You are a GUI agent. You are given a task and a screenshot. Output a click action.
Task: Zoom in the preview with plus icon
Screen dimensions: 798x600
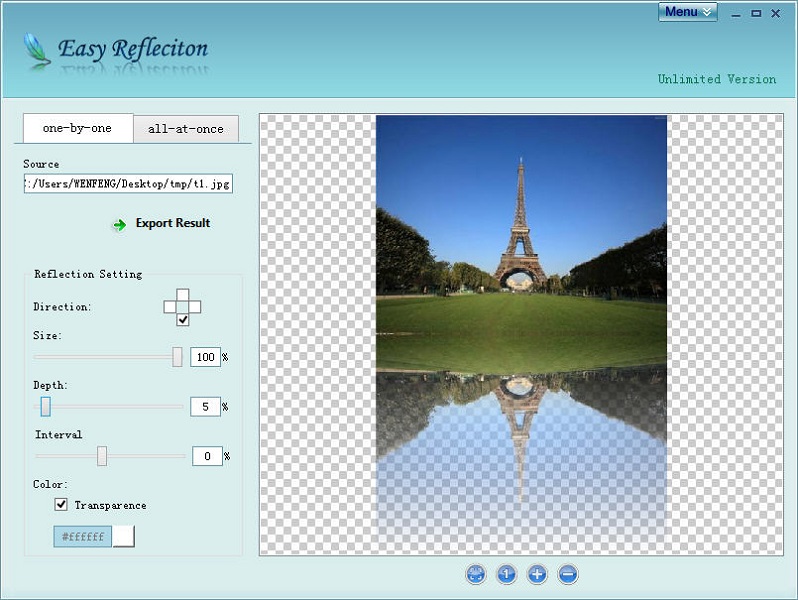537,575
